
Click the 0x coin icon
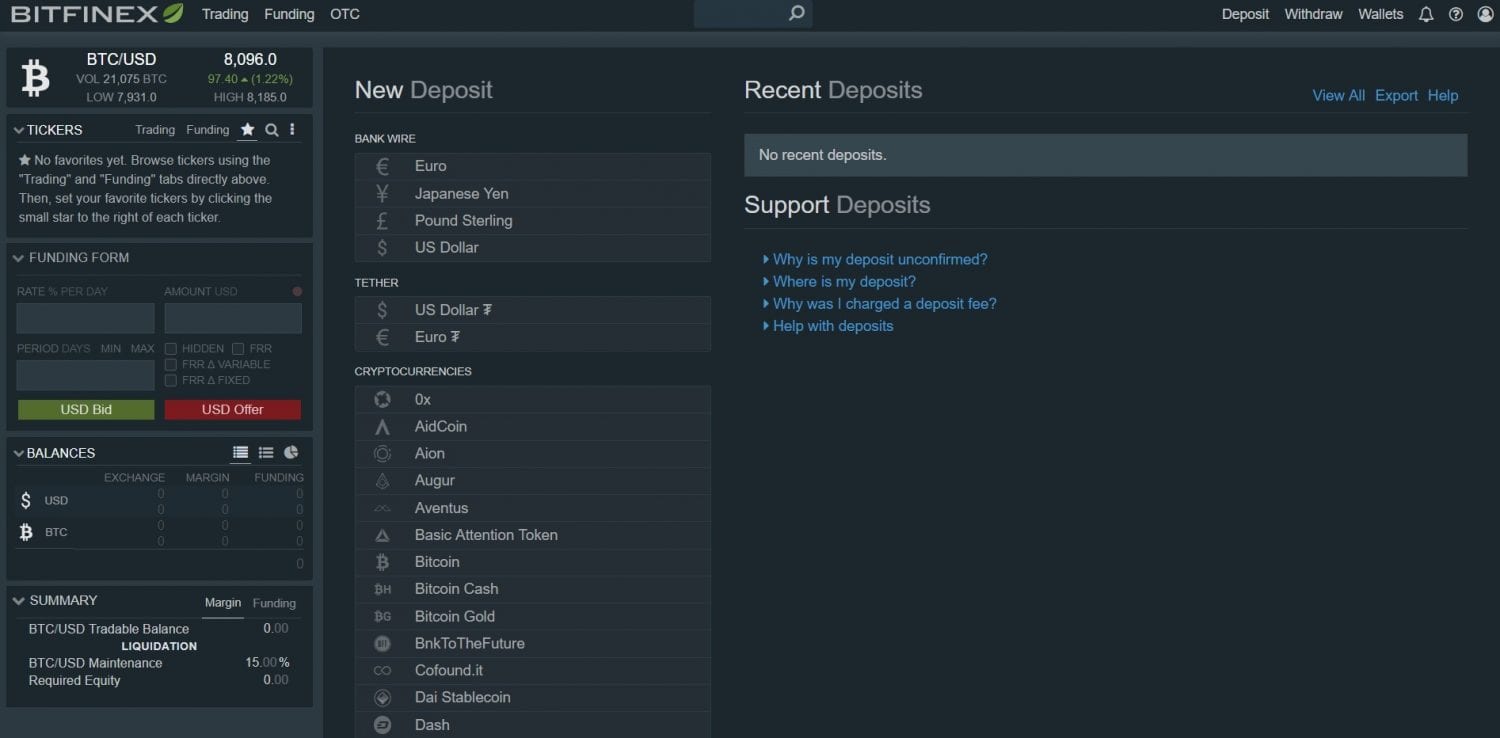pos(382,399)
